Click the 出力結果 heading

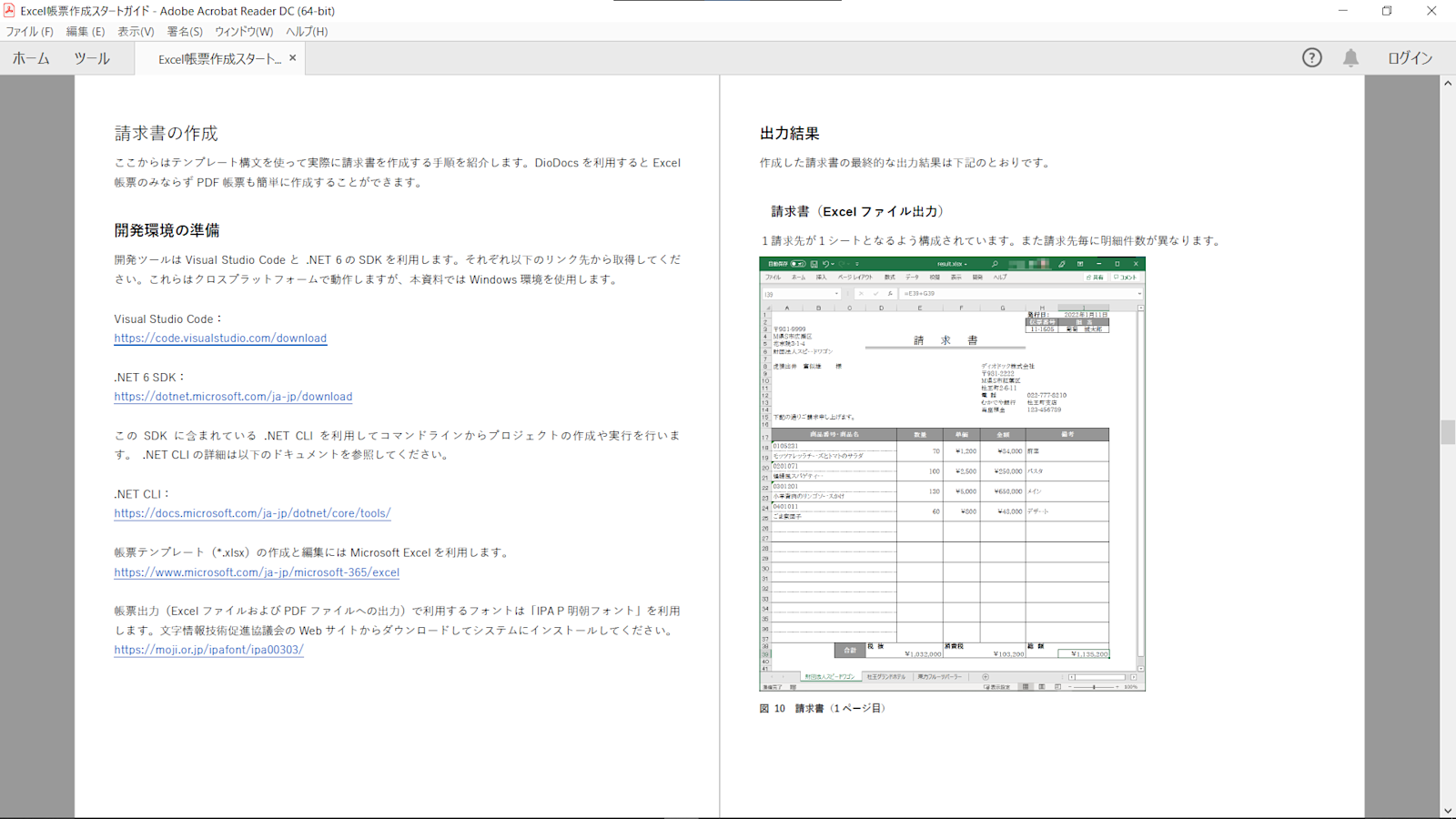pos(790,133)
